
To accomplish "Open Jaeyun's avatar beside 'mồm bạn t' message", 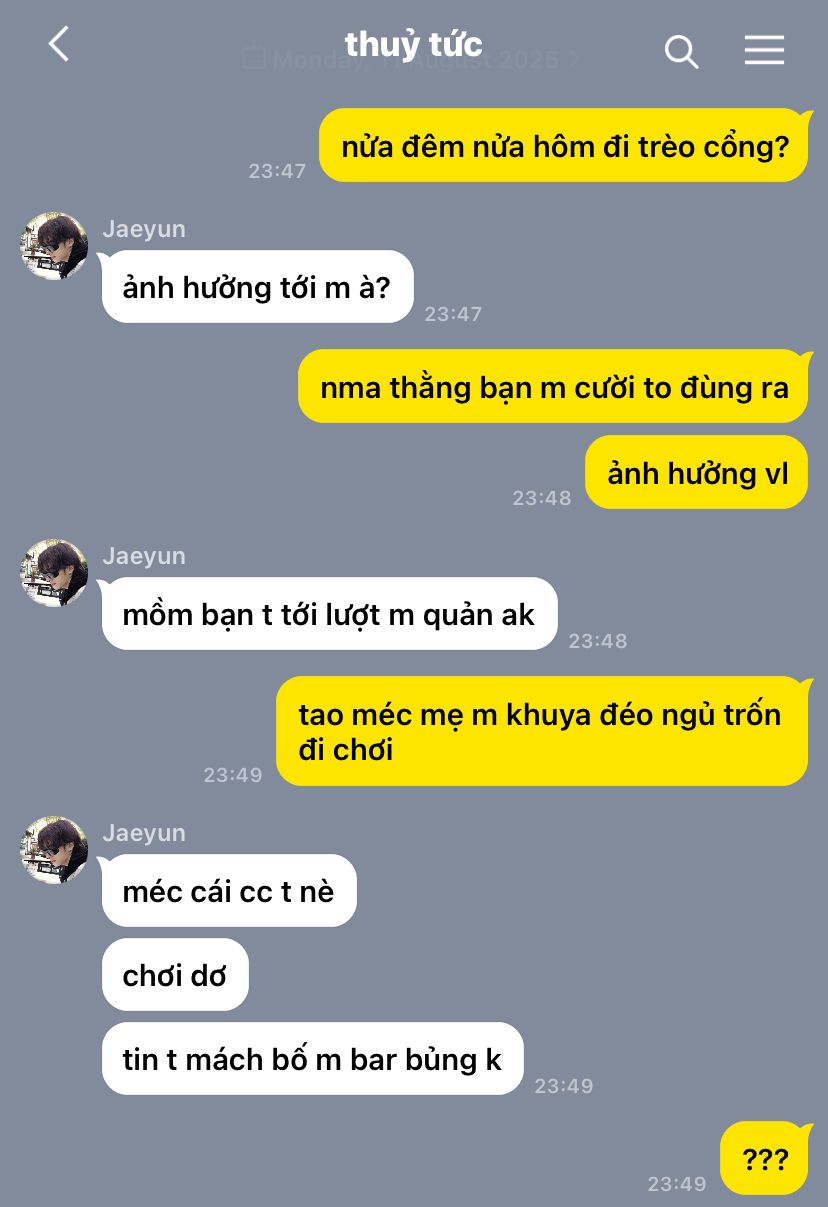I will (54, 573).
